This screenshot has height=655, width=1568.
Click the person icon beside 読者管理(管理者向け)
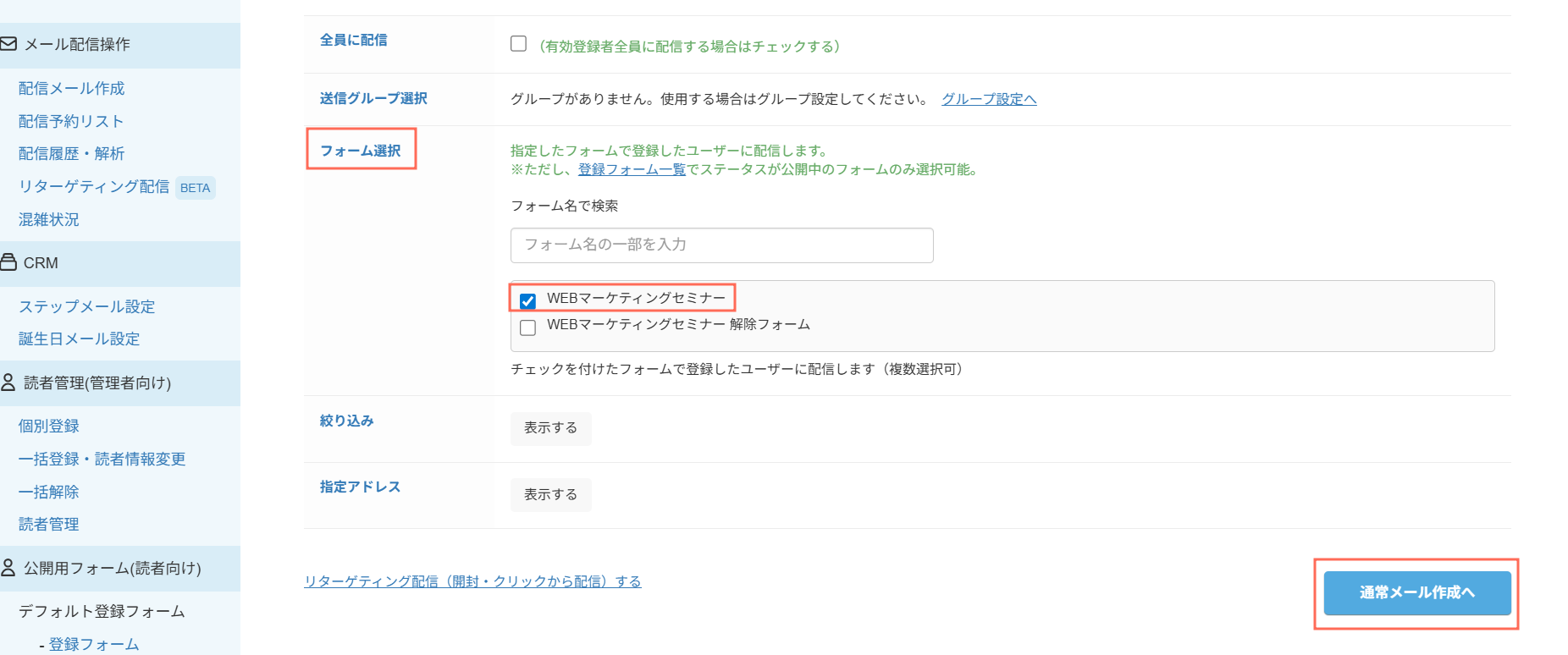(x=8, y=383)
